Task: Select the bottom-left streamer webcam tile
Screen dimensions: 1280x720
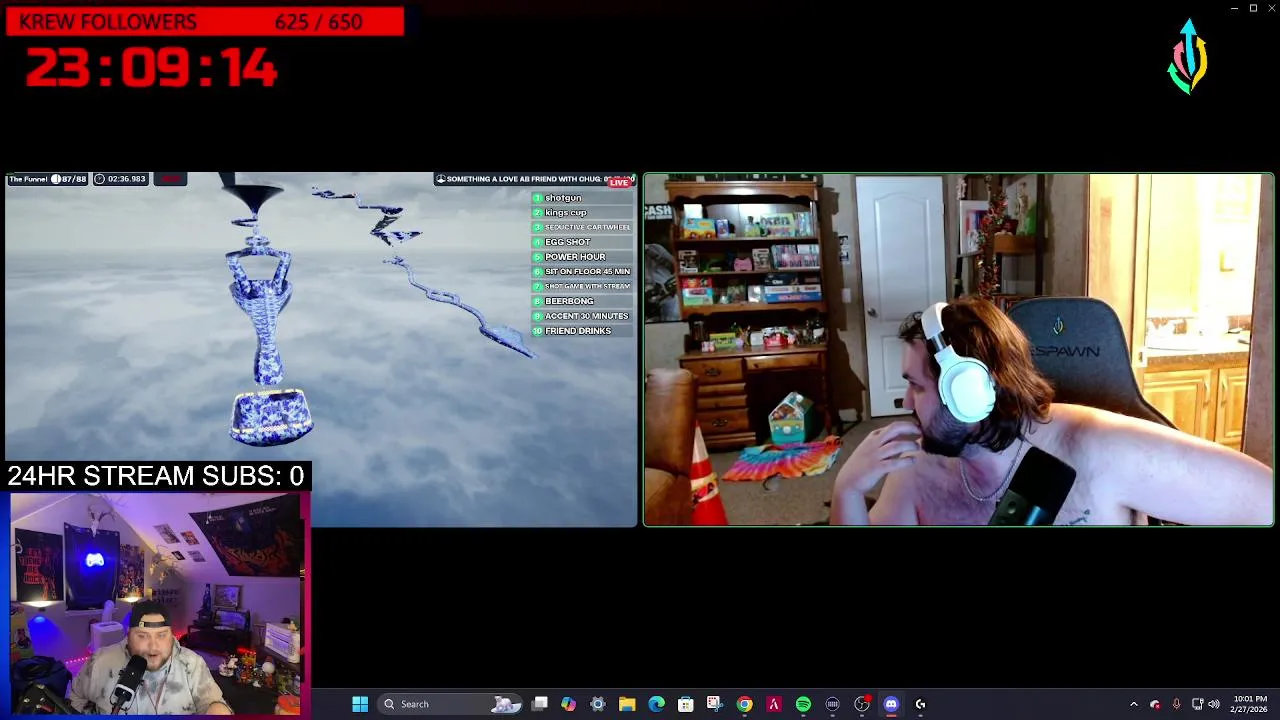Action: [x=156, y=604]
